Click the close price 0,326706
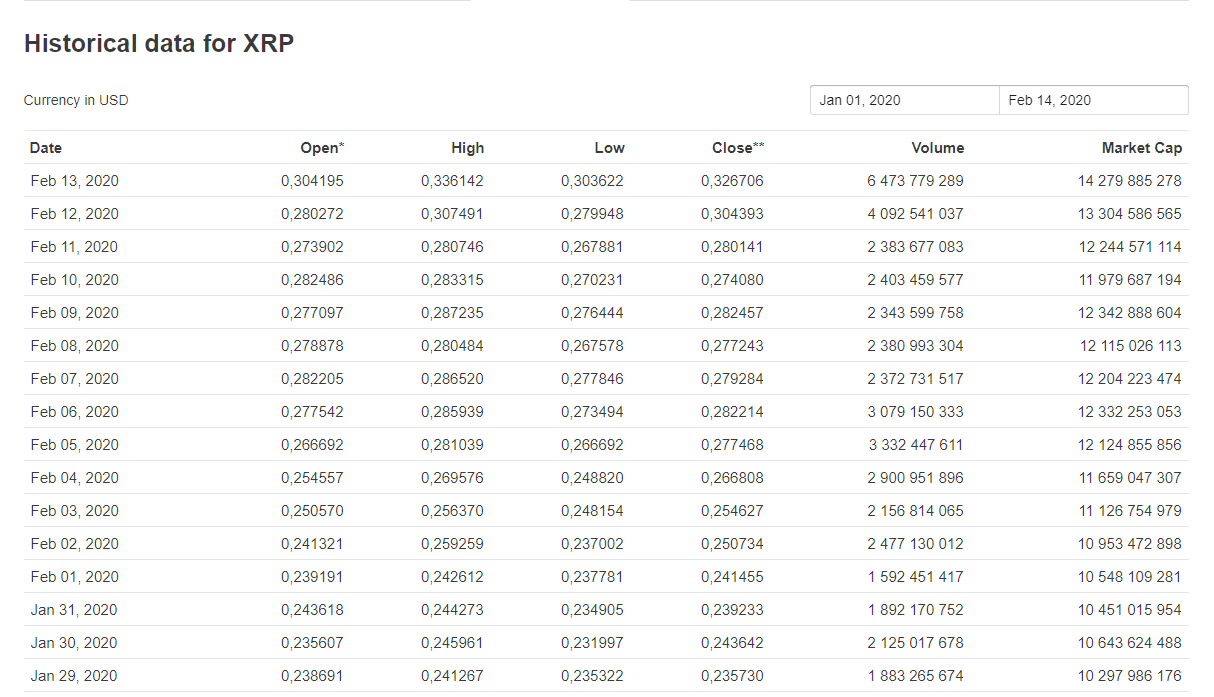Viewport: 1214px width, 697px height. tap(732, 181)
